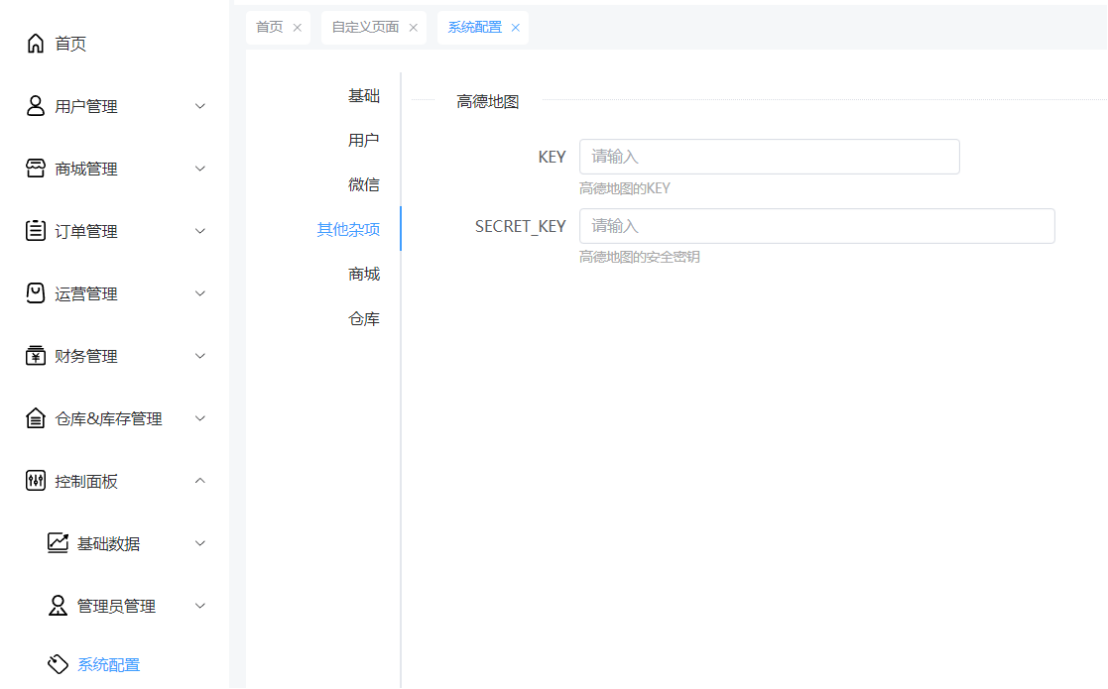1108x689 pixels.
Task: Click the 订单管理 clipboard icon
Action: 35,230
